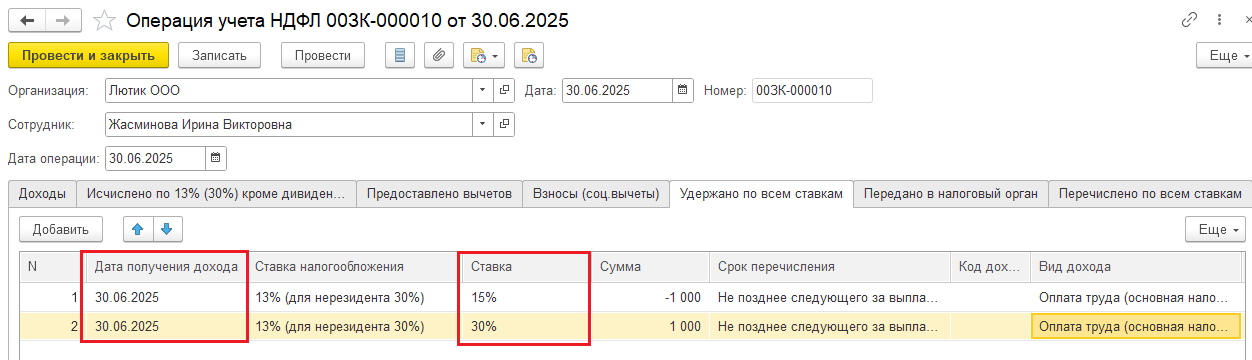
Task: Expand the Организация dropdown list
Action: (x=483, y=90)
